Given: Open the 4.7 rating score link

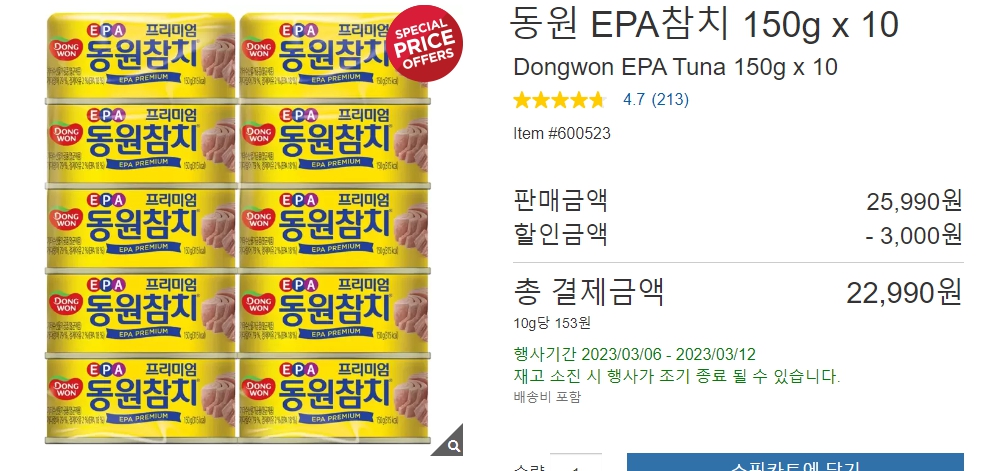Looking at the screenshot, I should (633, 100).
